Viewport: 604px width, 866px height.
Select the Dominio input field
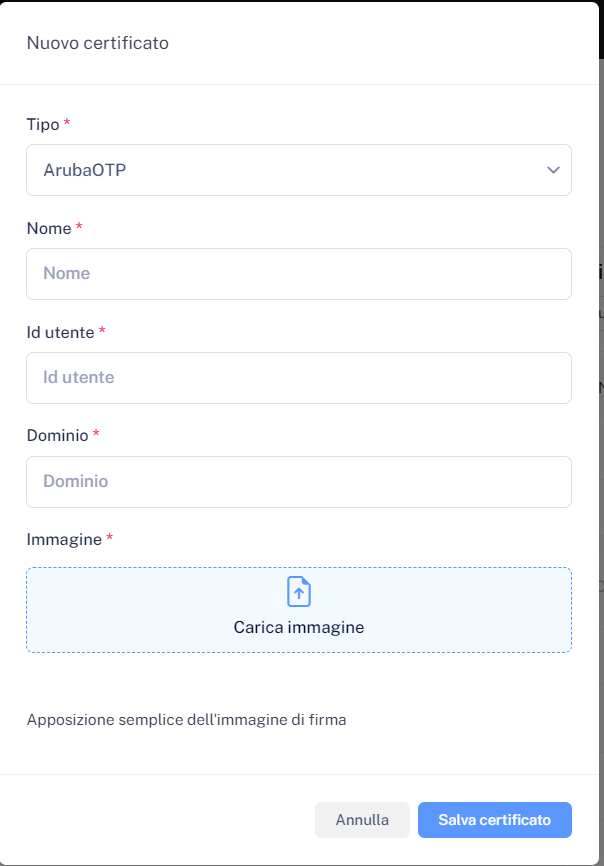[x=298, y=482]
